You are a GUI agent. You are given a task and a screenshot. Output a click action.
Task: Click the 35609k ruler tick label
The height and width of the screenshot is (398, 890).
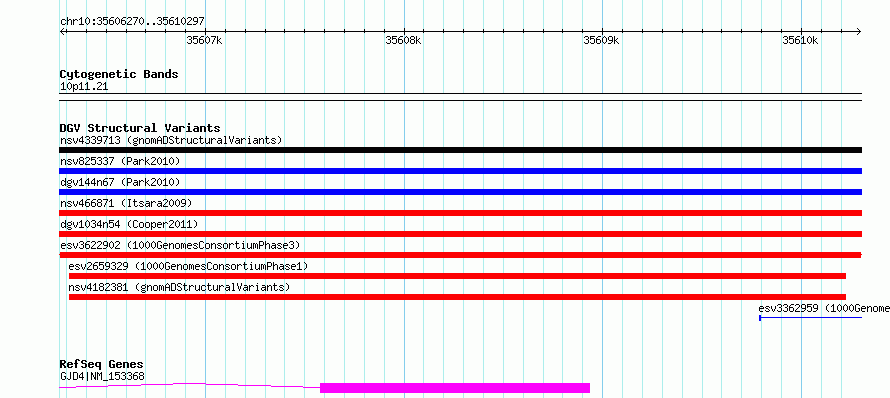click(601, 41)
